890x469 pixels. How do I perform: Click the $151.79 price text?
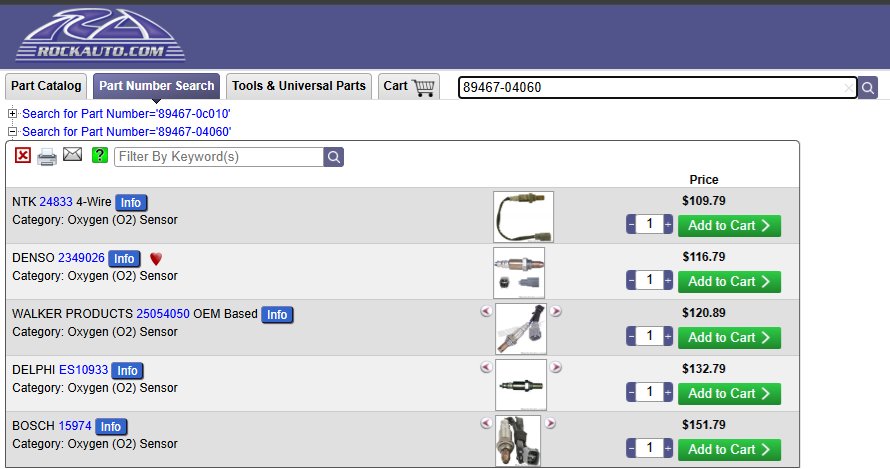tap(704, 425)
